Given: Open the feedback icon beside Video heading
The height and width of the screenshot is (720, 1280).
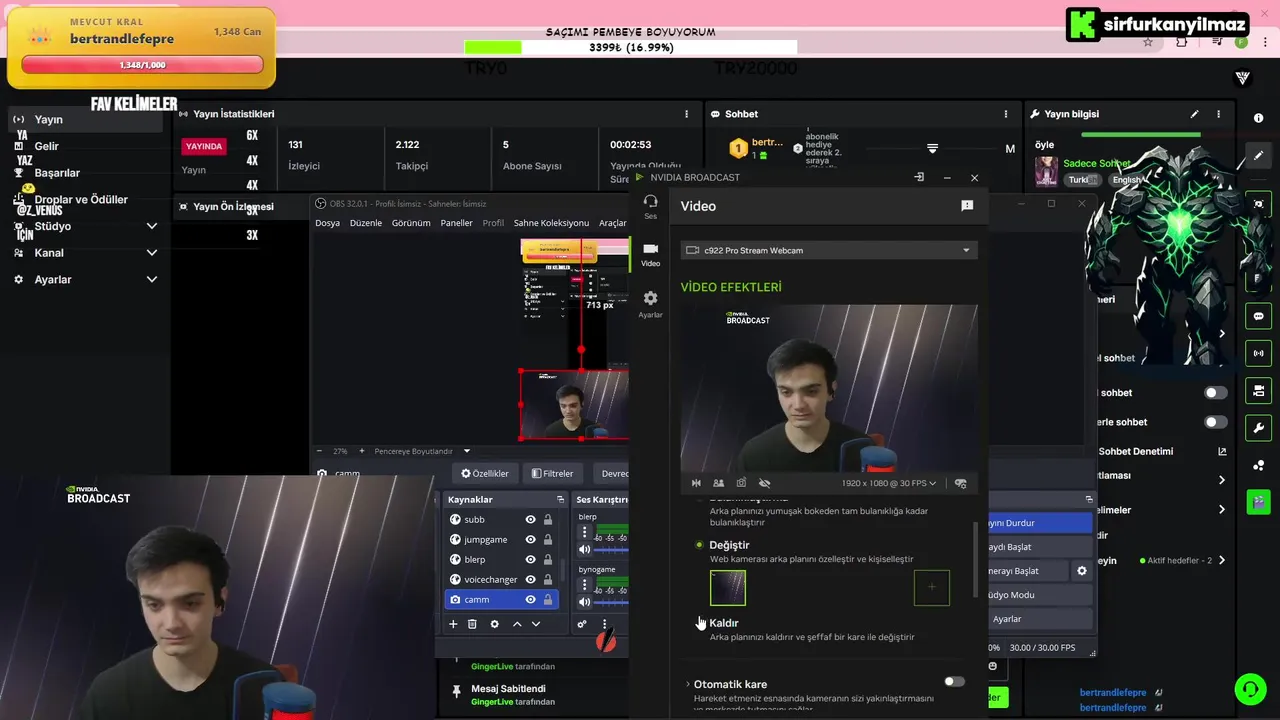Looking at the screenshot, I should tap(967, 205).
